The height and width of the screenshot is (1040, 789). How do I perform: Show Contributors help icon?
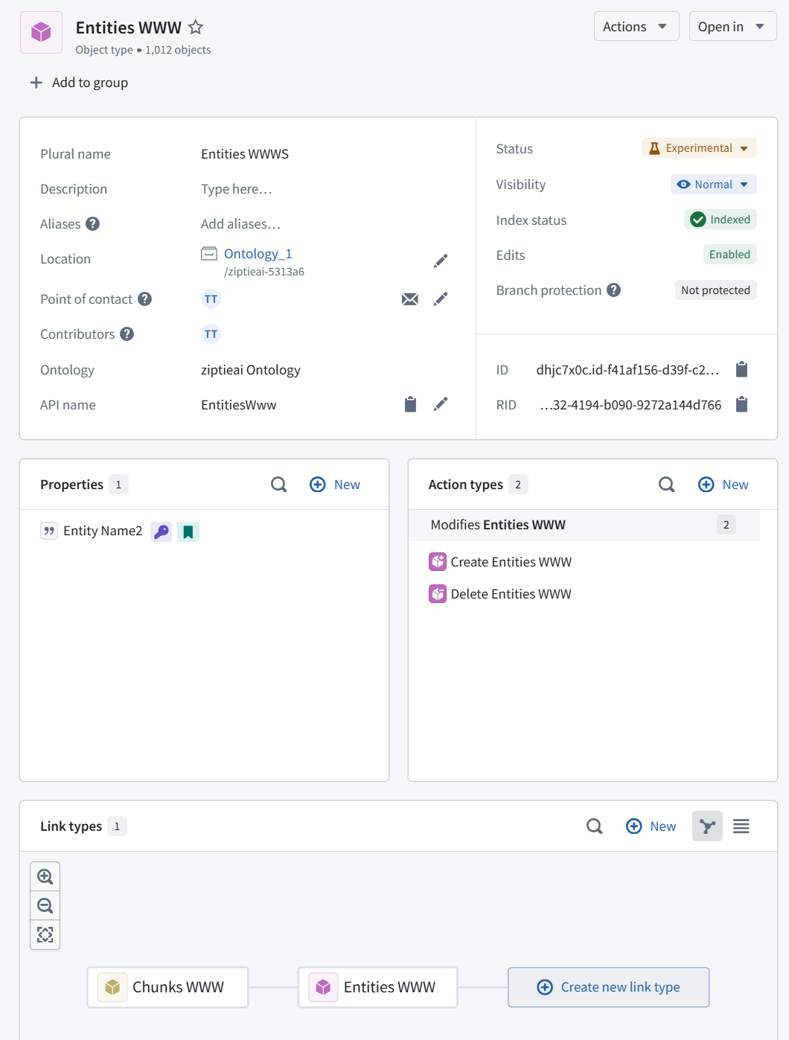pos(127,334)
